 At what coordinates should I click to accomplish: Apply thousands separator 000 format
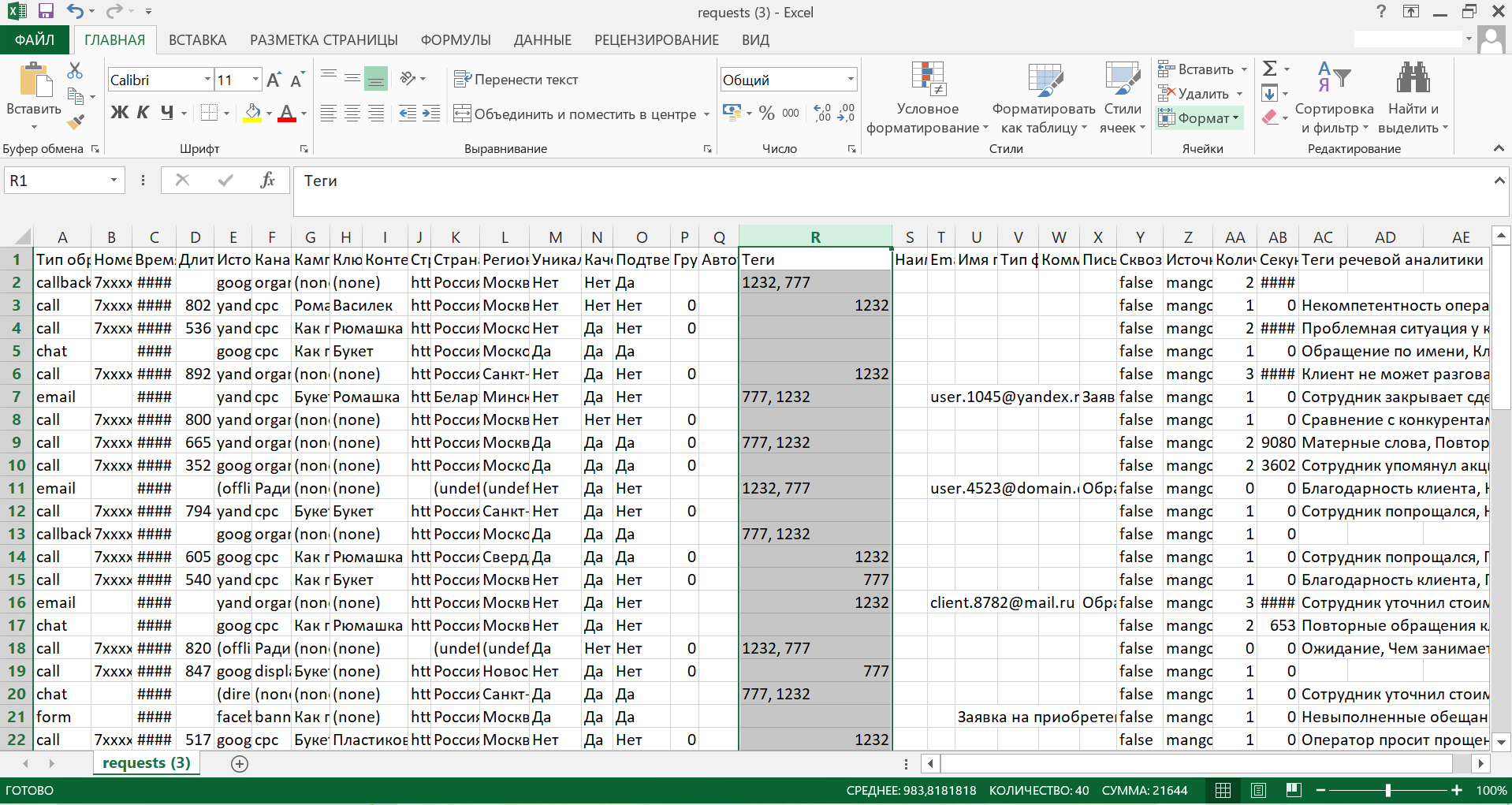click(x=791, y=114)
